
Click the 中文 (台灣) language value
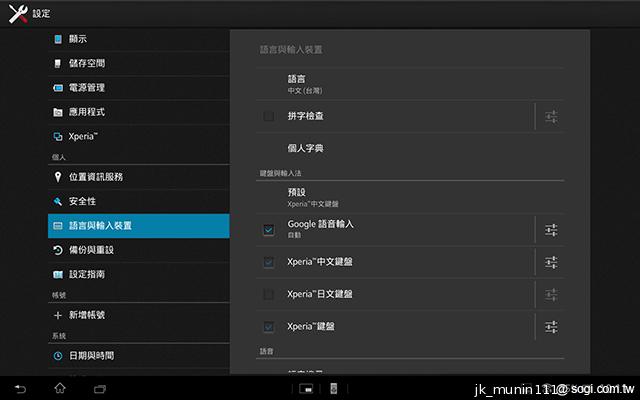tap(305, 91)
